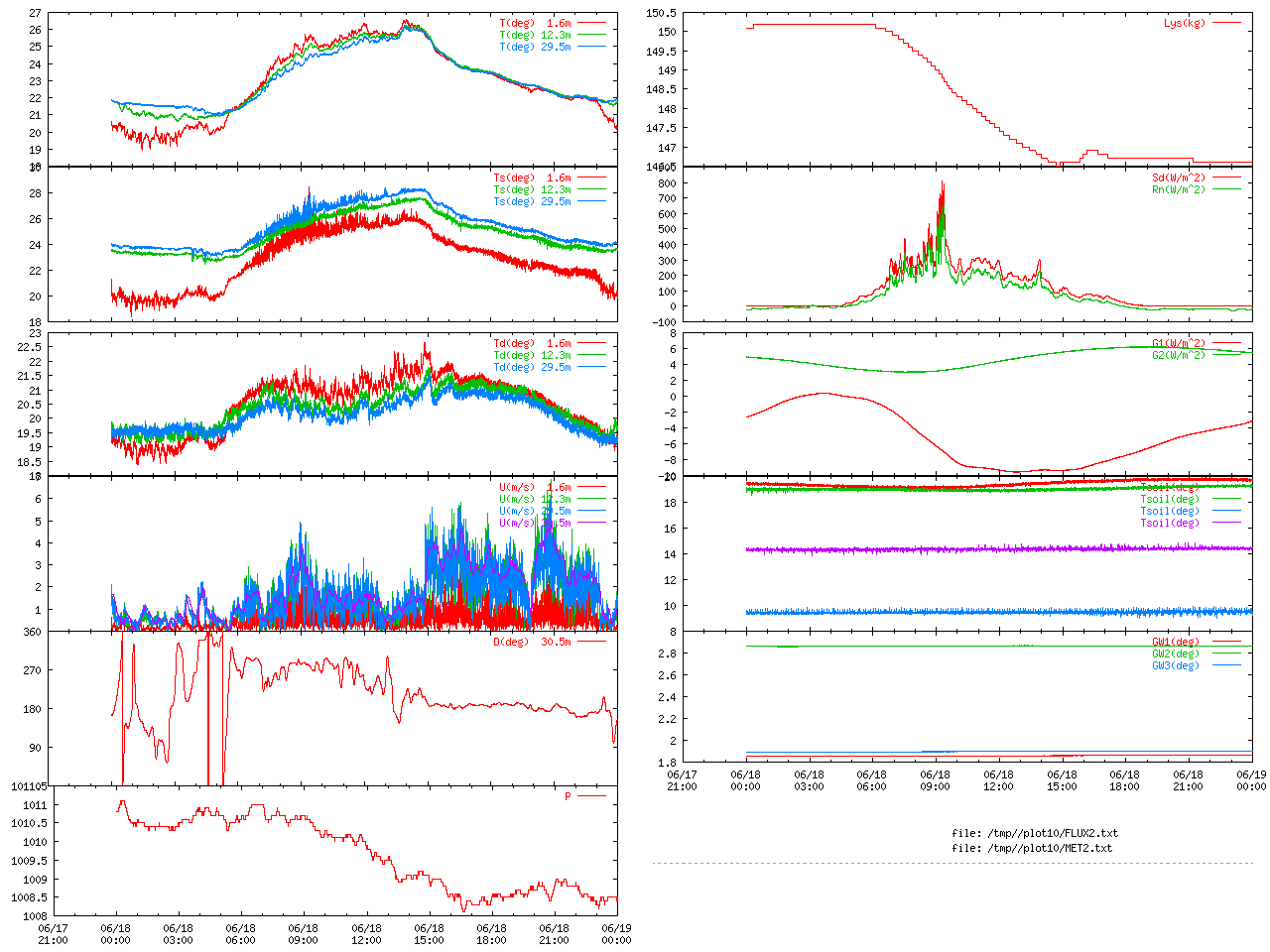1270x952 pixels.
Task: Click the 270 wind direction axis value
Action: click(33, 671)
